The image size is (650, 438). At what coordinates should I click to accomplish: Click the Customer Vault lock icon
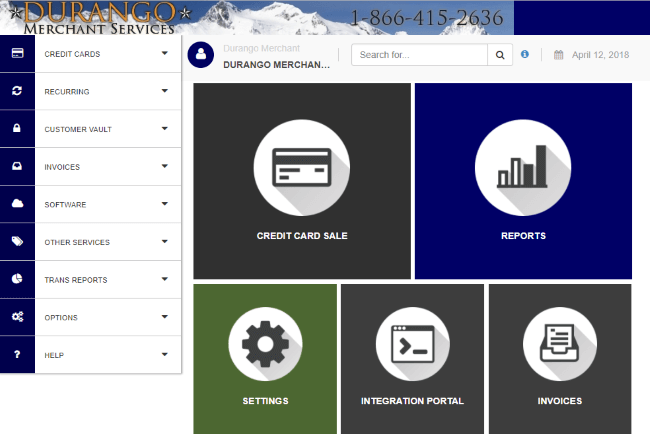point(17,128)
